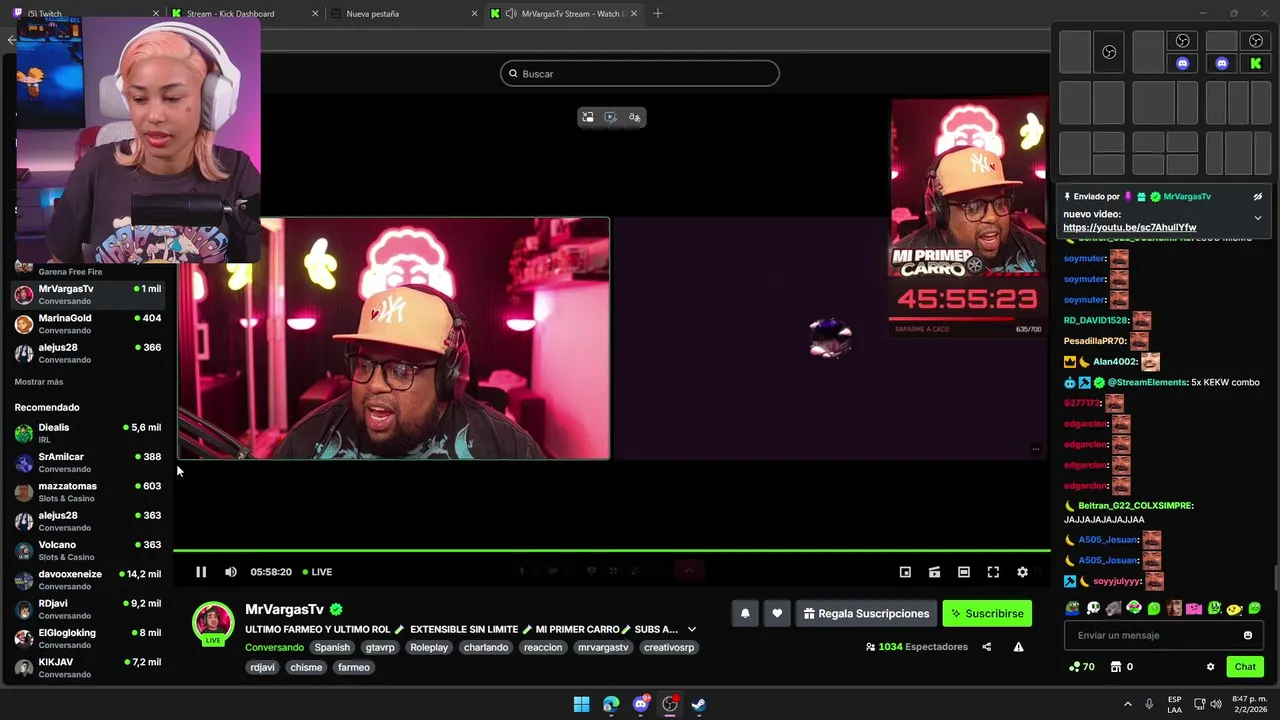Follow channel with heart button

[777, 614]
